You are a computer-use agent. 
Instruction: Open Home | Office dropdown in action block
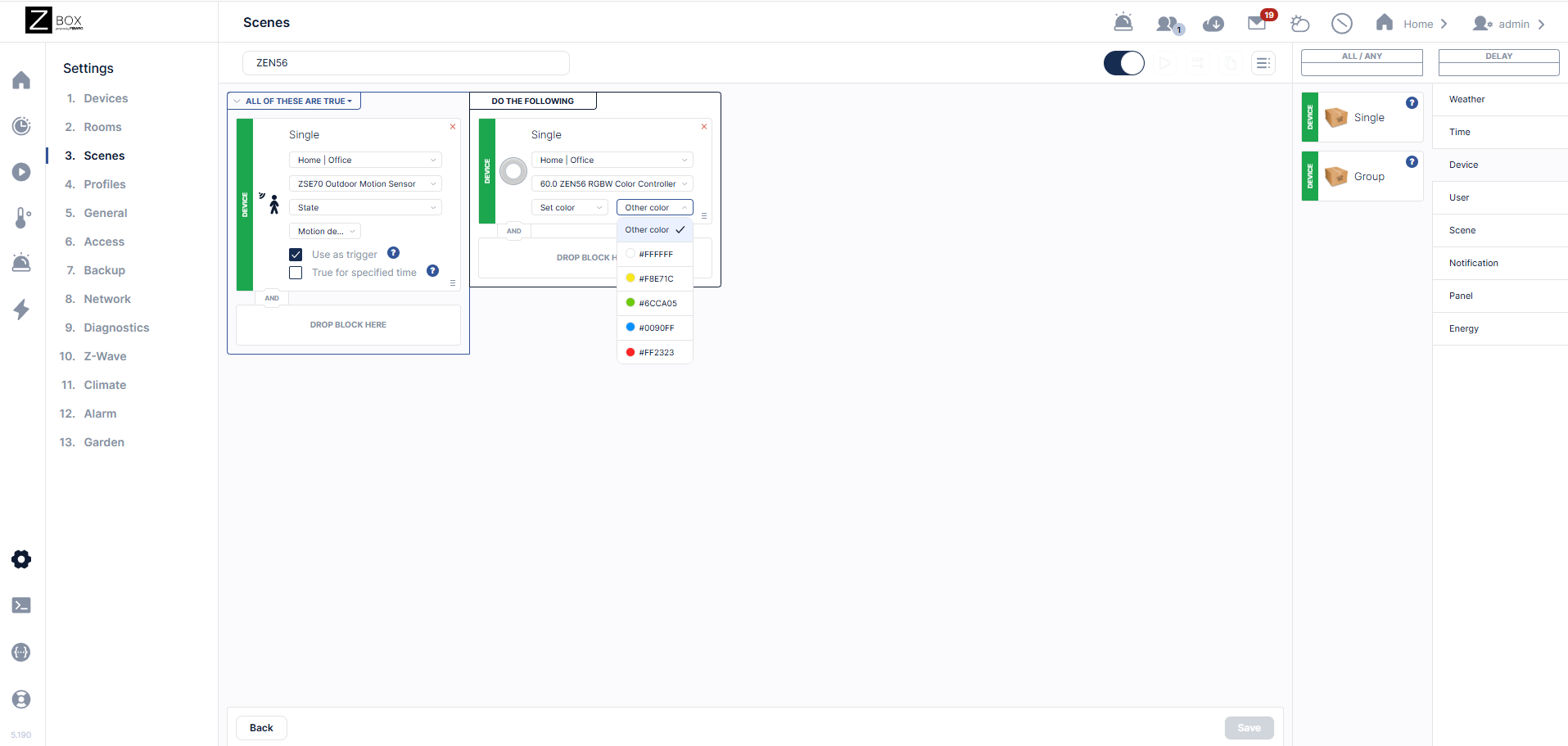pos(612,161)
